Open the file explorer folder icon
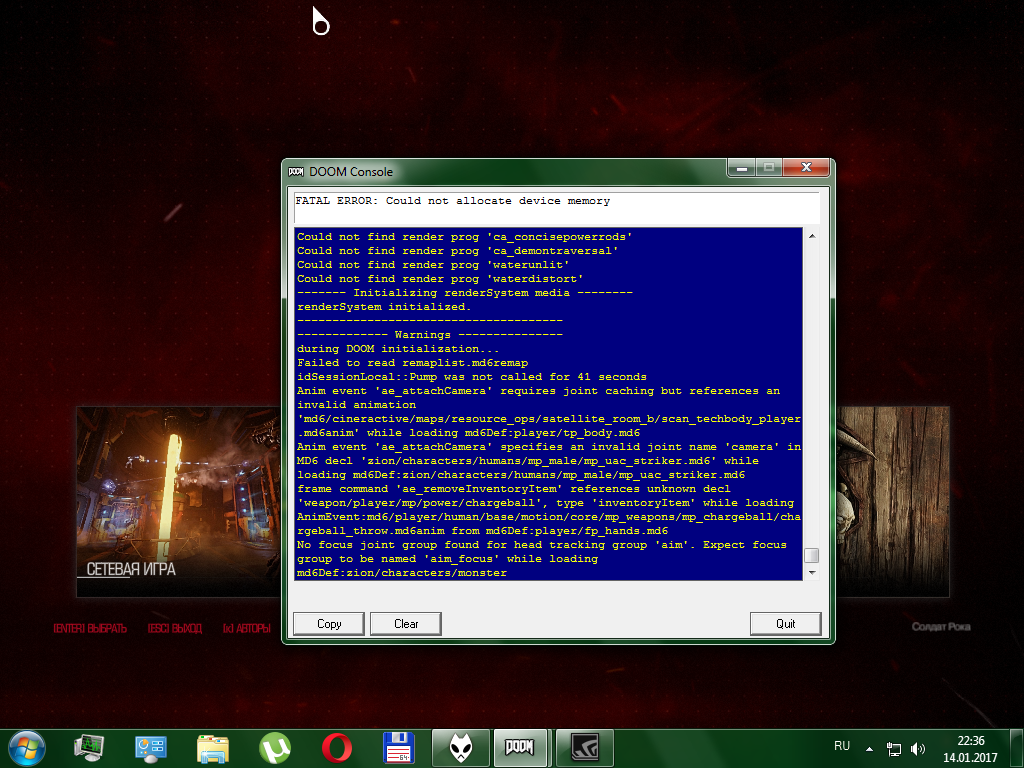The height and width of the screenshot is (768, 1024). [x=213, y=747]
